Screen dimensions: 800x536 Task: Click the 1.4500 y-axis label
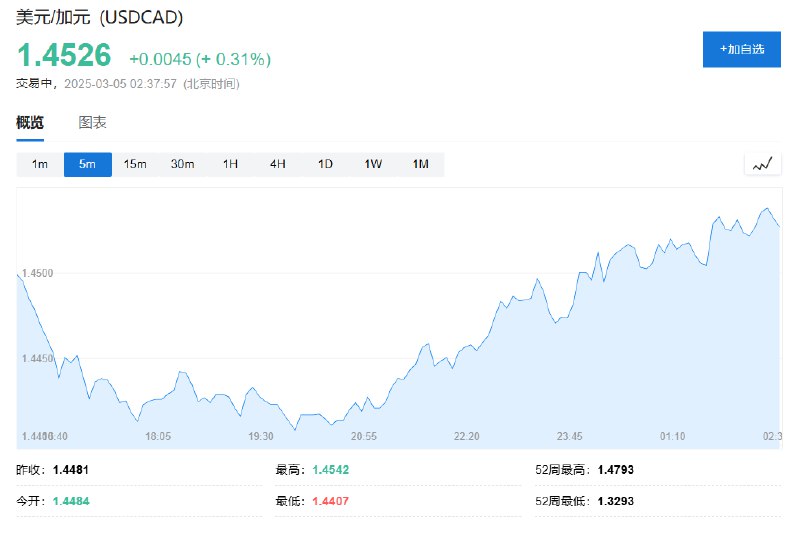[38, 273]
